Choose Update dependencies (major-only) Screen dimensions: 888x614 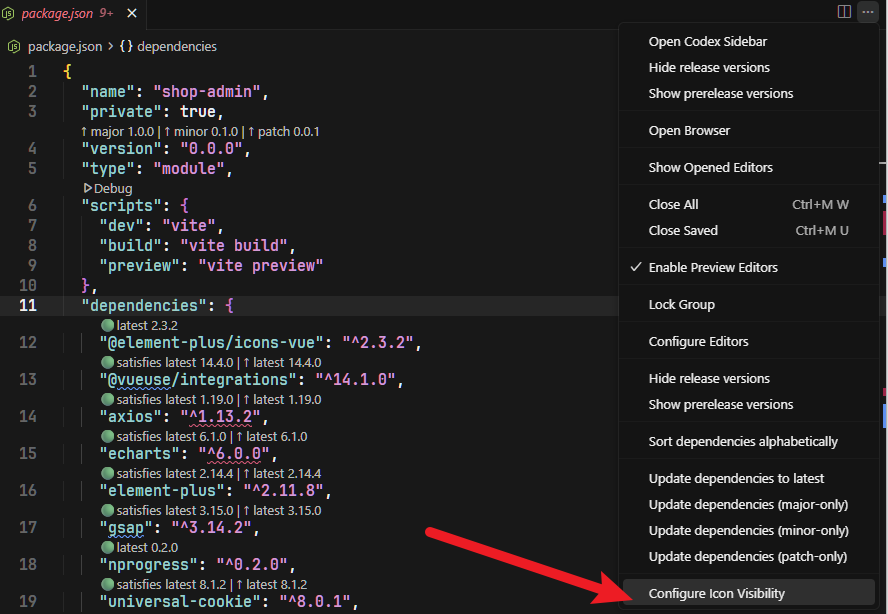(x=748, y=505)
